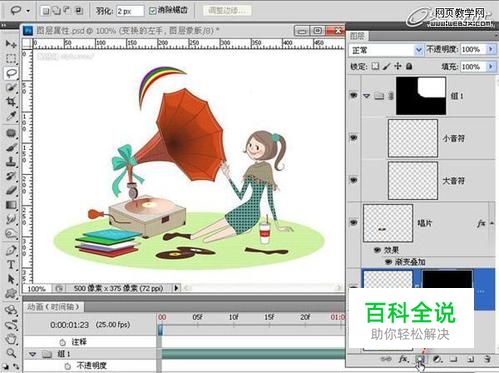Viewport: 499px width, 373px height.
Task: Click the 填充 100% value field
Action: point(473,67)
